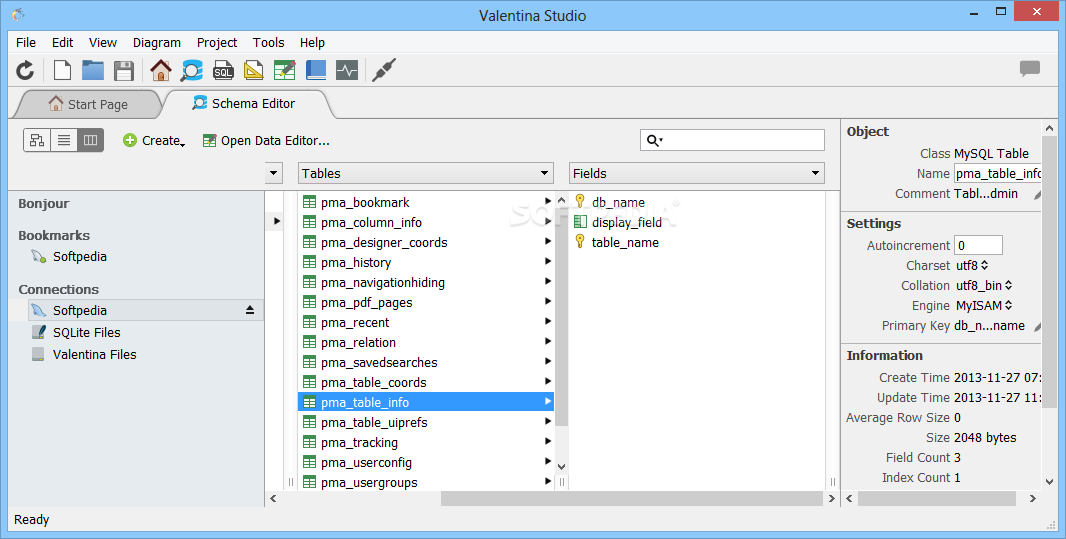Screen dimensions: 1066x539
Task: Open the Create dropdown menu
Action: coord(154,141)
